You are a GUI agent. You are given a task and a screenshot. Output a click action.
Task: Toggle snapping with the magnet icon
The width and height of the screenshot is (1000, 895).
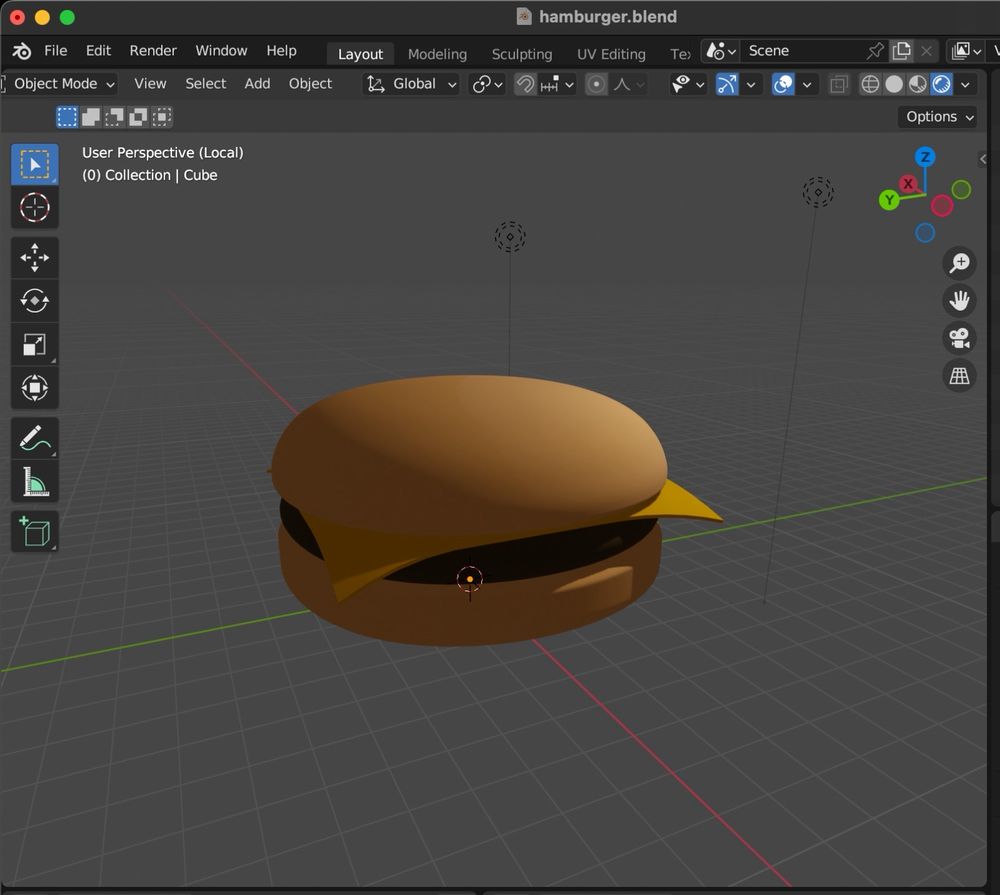(524, 84)
